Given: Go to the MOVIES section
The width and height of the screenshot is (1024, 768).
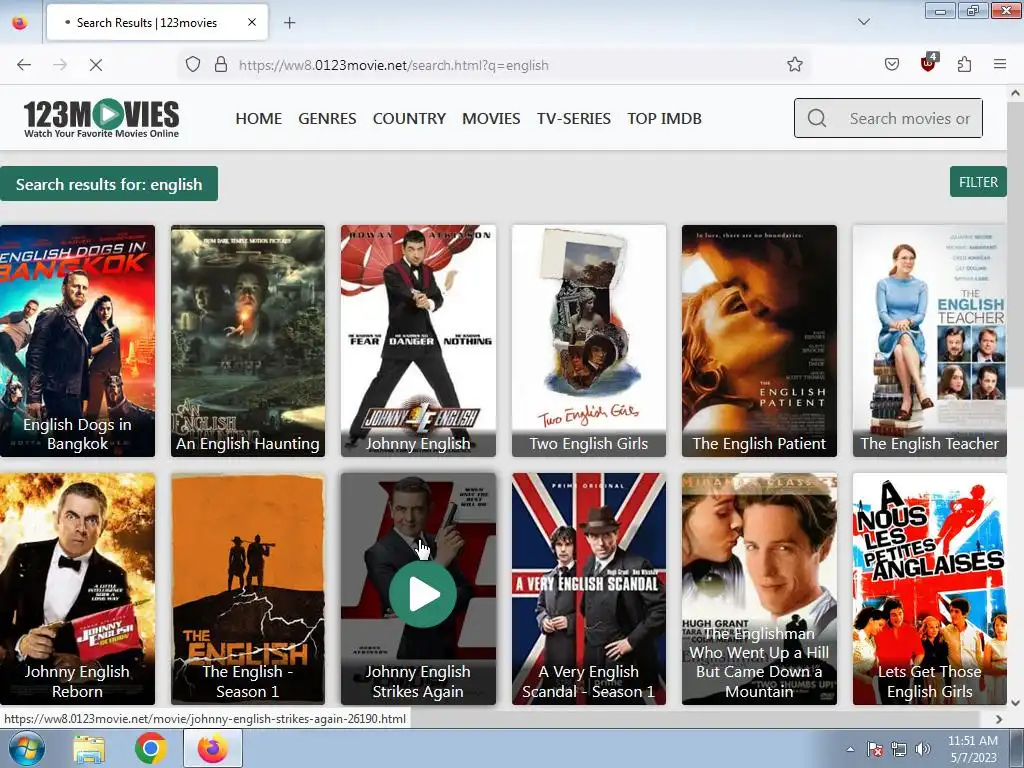Looking at the screenshot, I should 491,118.
